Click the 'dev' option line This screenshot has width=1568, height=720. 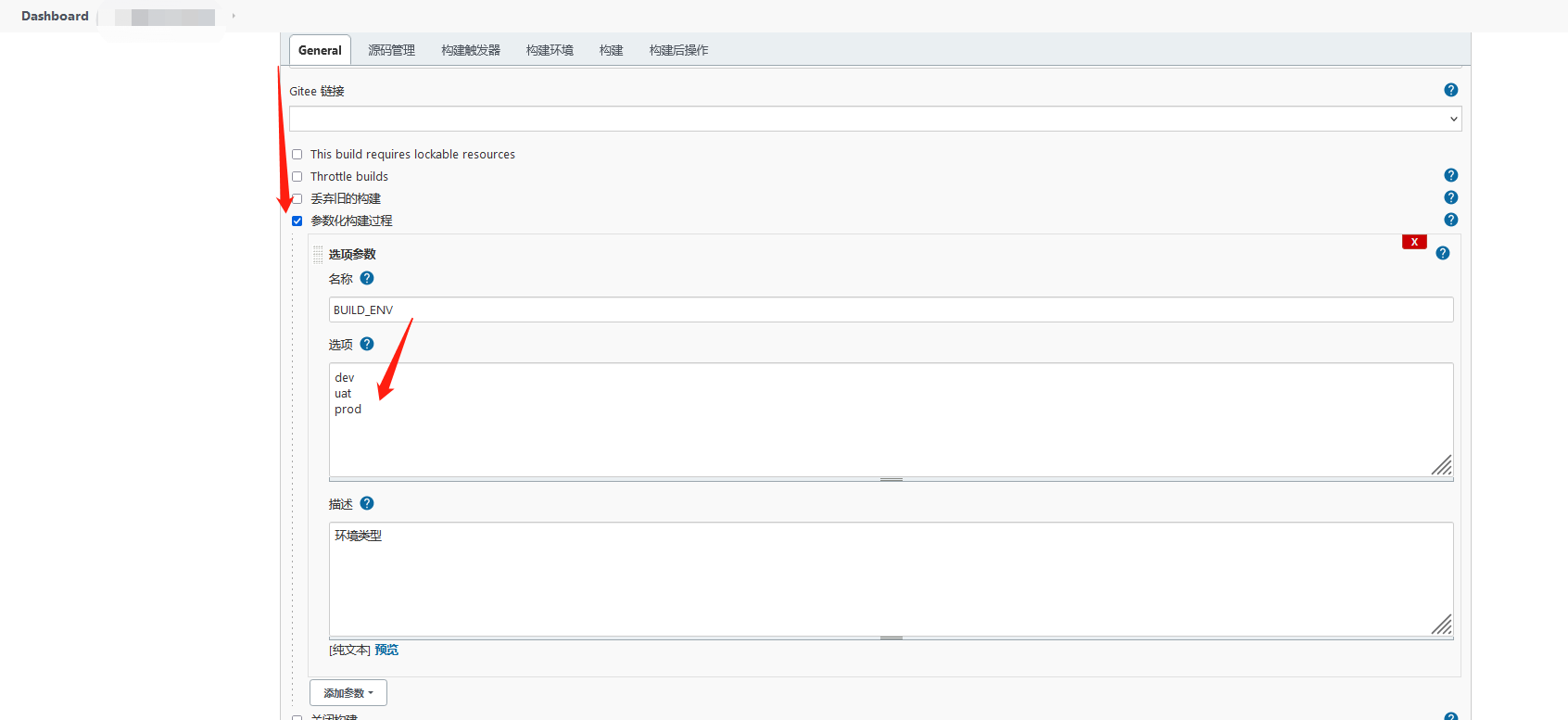(345, 377)
